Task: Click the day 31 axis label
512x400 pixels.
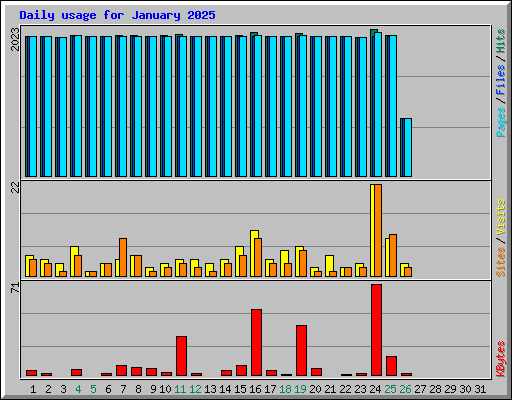Action: pos(480,389)
